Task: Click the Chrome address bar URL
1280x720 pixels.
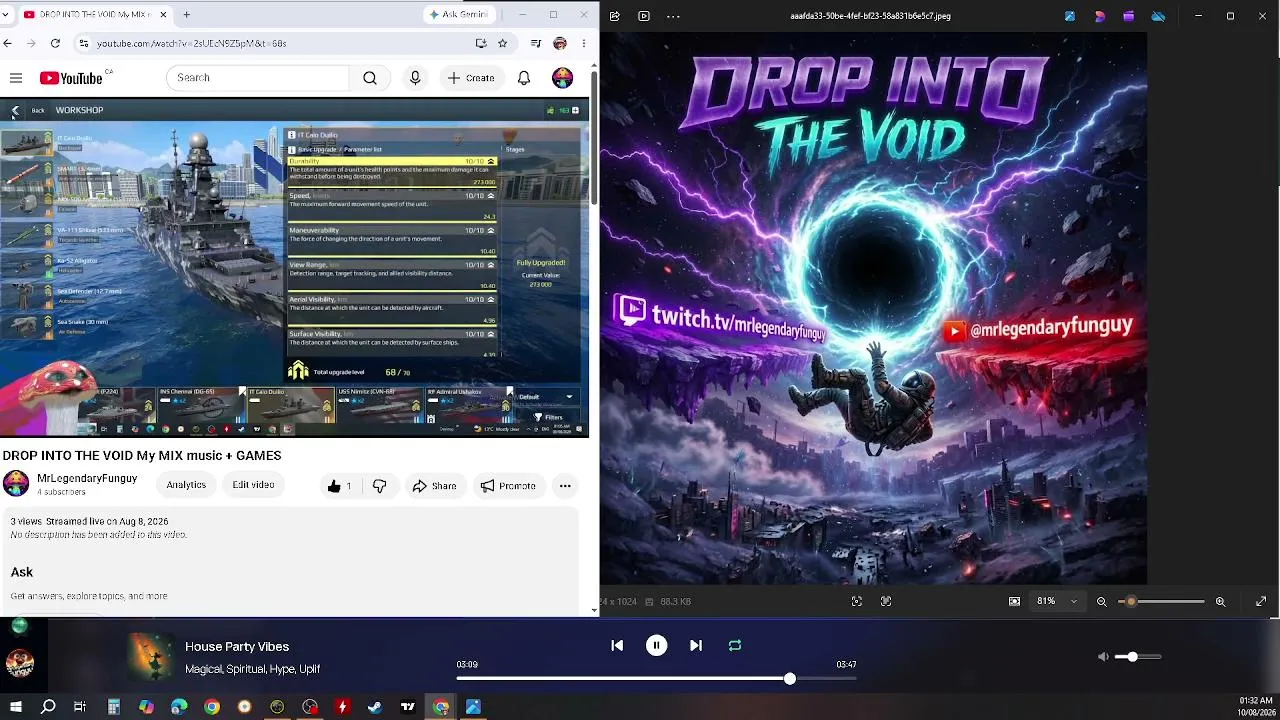Action: point(191,43)
